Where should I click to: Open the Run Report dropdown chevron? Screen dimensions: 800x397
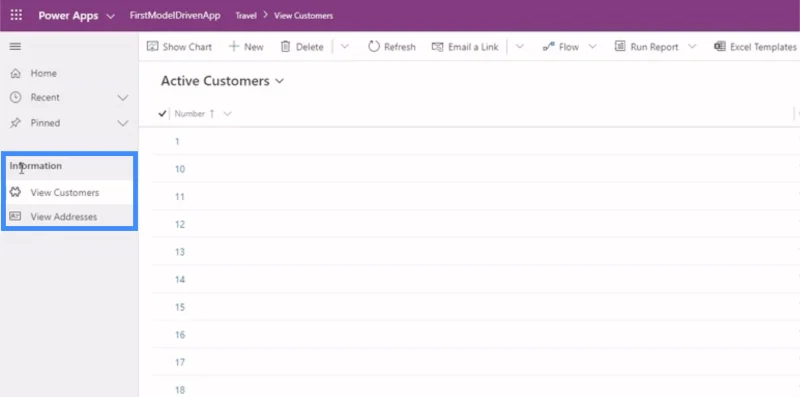[x=692, y=46]
